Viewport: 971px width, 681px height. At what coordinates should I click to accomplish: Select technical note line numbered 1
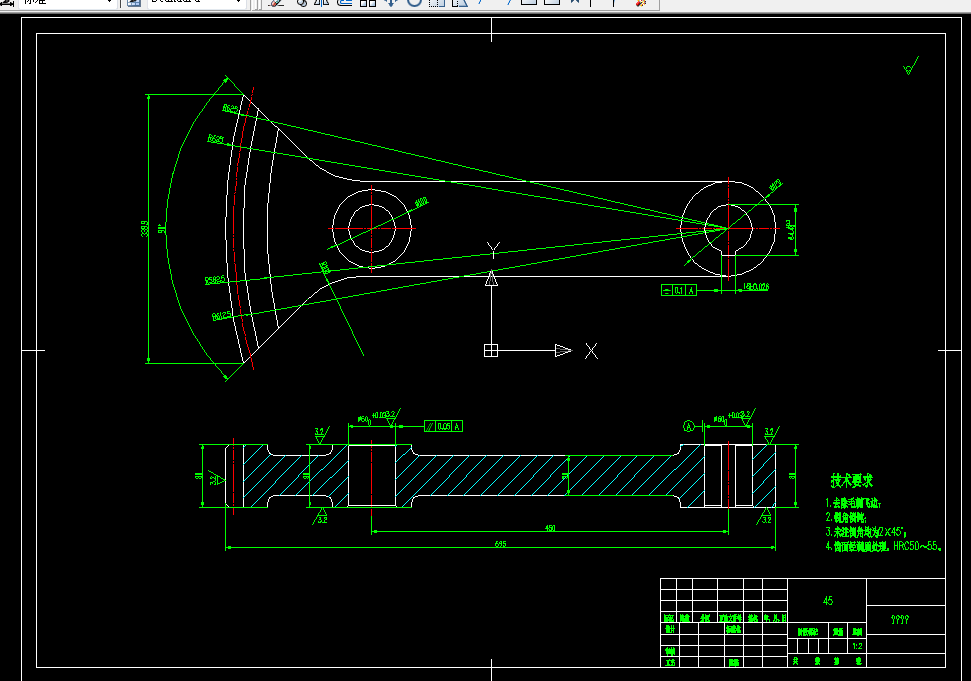853,503
